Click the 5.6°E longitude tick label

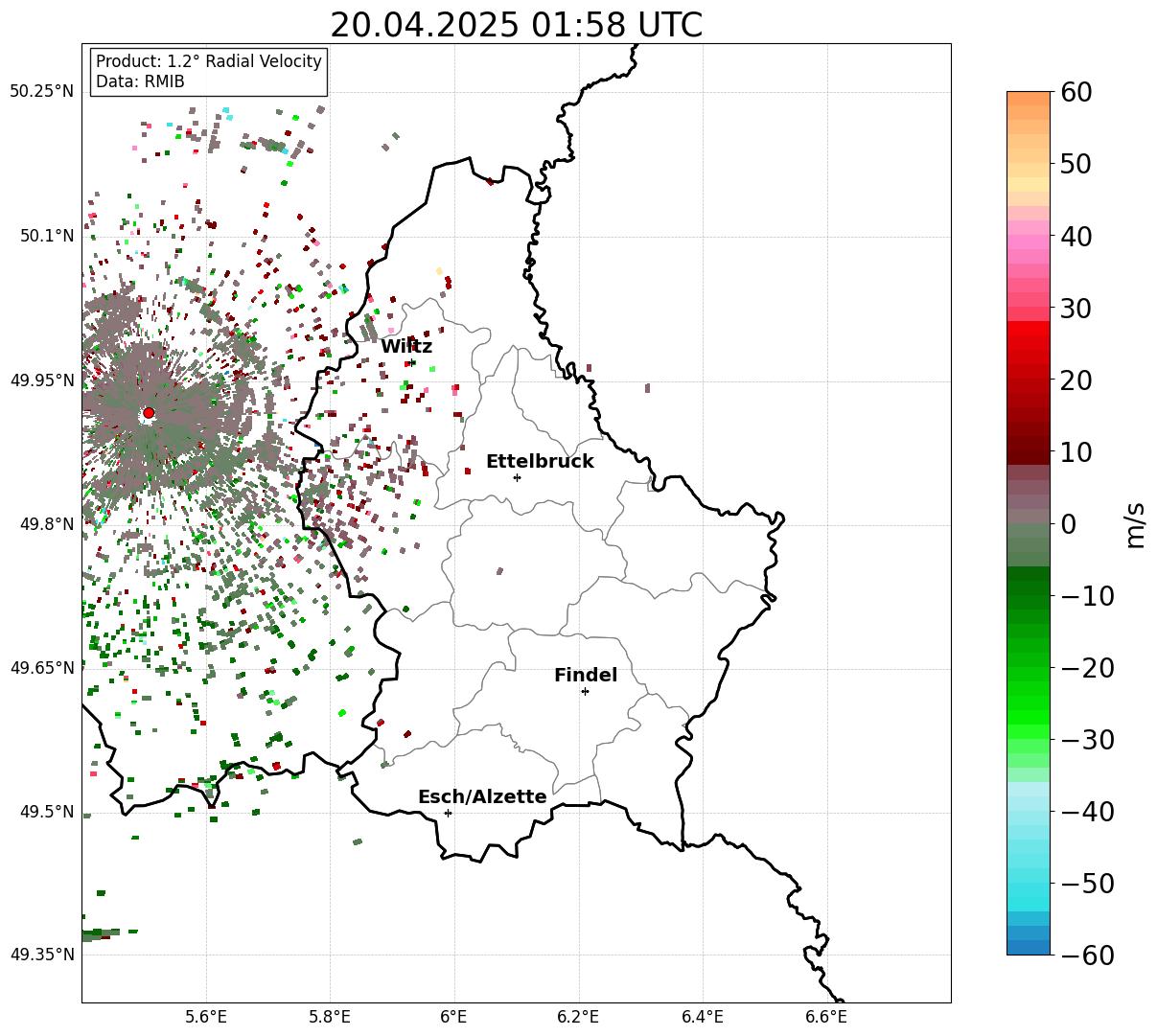[206, 1017]
